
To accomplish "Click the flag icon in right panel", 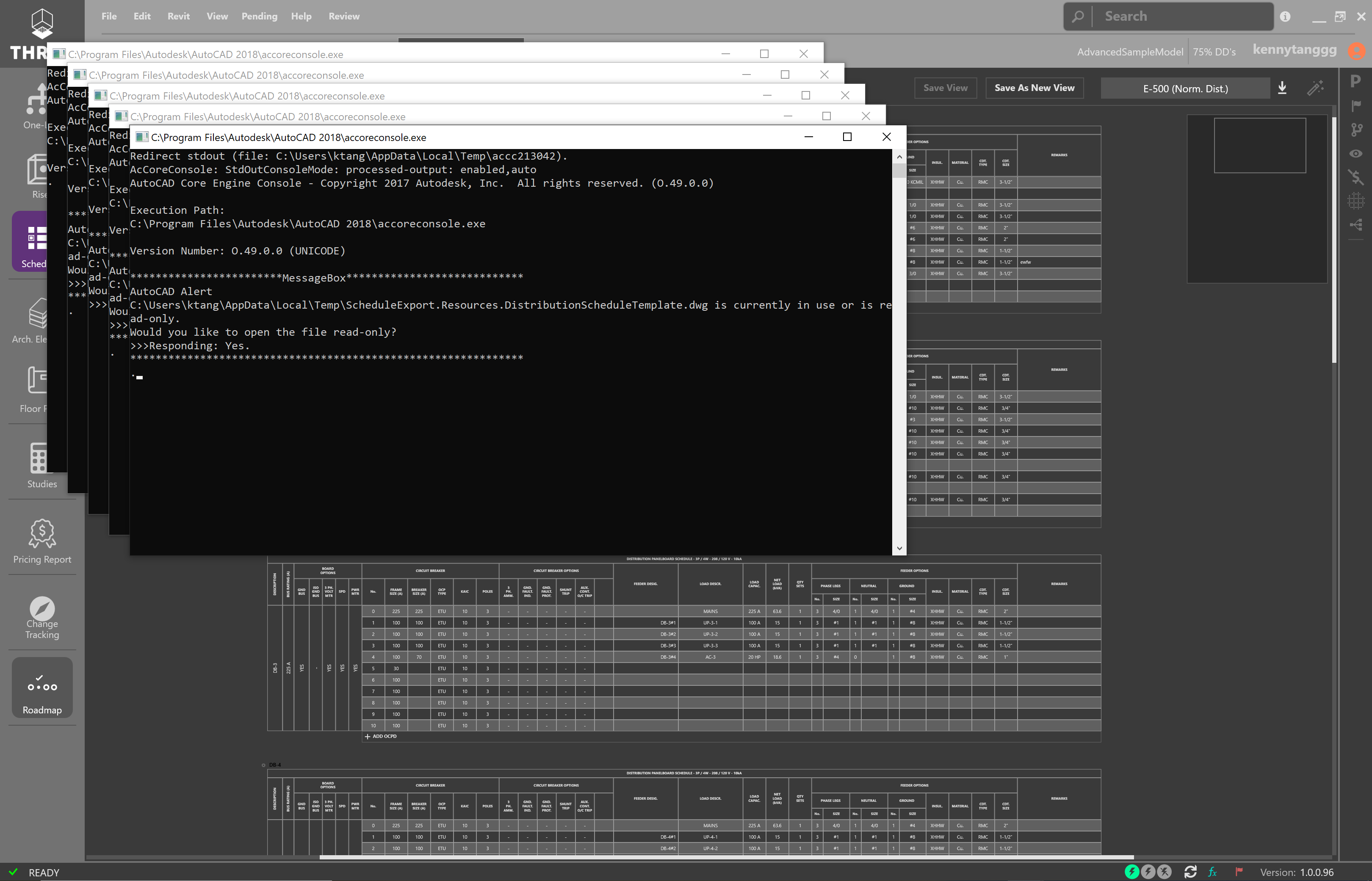I will click(x=1355, y=106).
